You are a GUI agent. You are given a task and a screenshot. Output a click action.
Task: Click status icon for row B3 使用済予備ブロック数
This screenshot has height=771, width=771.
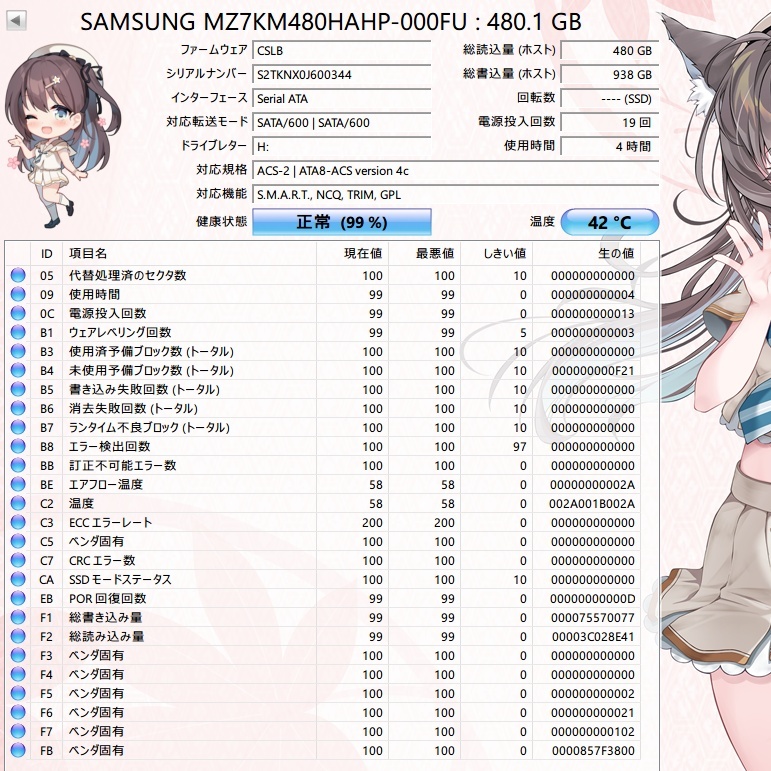[x=18, y=351]
